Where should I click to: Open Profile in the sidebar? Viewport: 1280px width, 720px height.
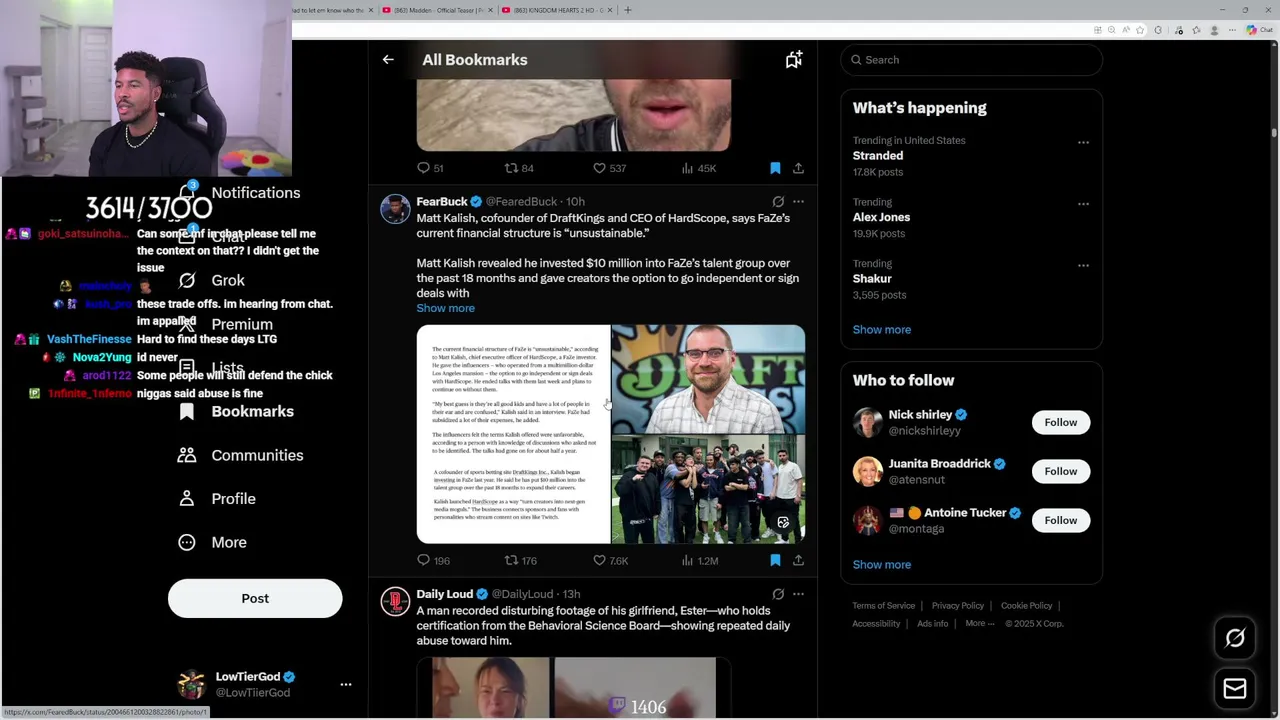tap(216, 499)
